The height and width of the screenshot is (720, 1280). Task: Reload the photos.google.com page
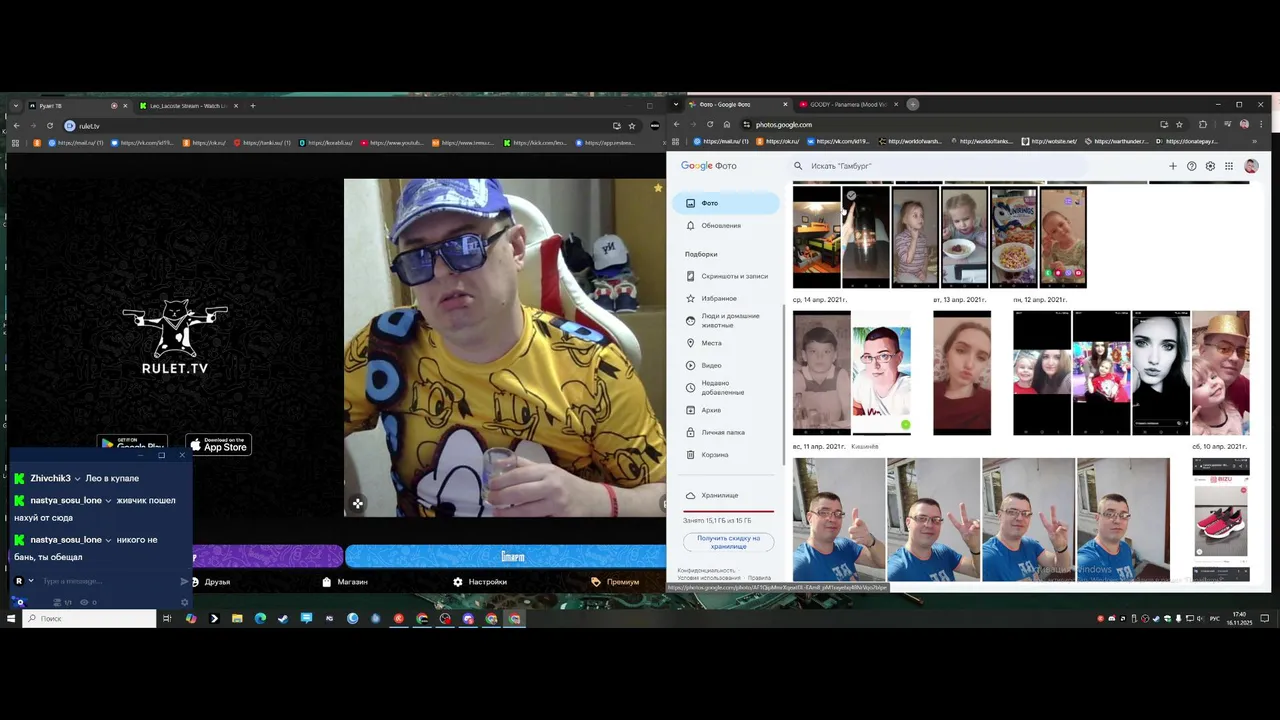(710, 125)
